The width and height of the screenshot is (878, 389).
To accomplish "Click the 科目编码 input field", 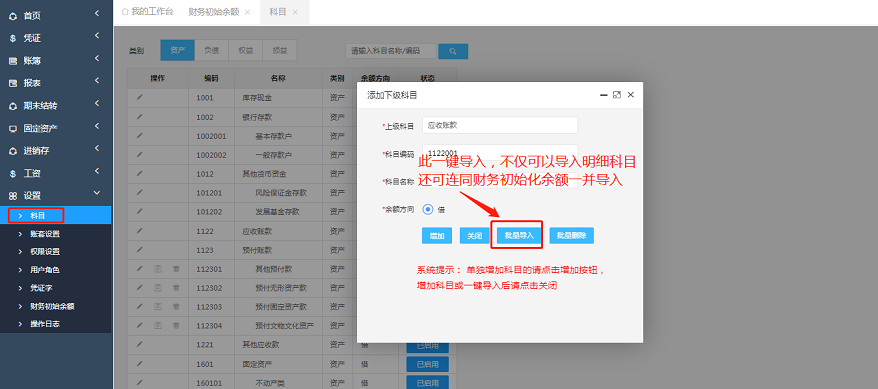I will [499, 153].
